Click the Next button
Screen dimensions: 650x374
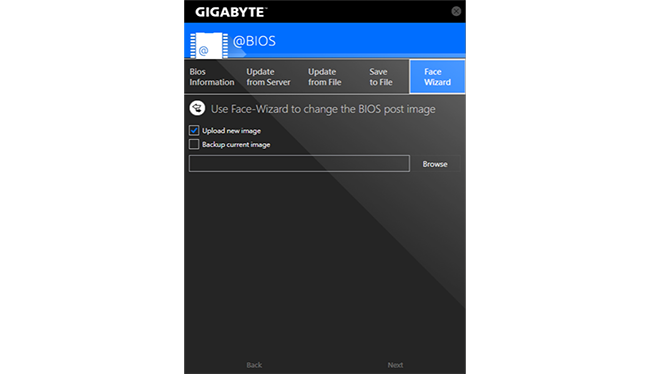pos(395,365)
